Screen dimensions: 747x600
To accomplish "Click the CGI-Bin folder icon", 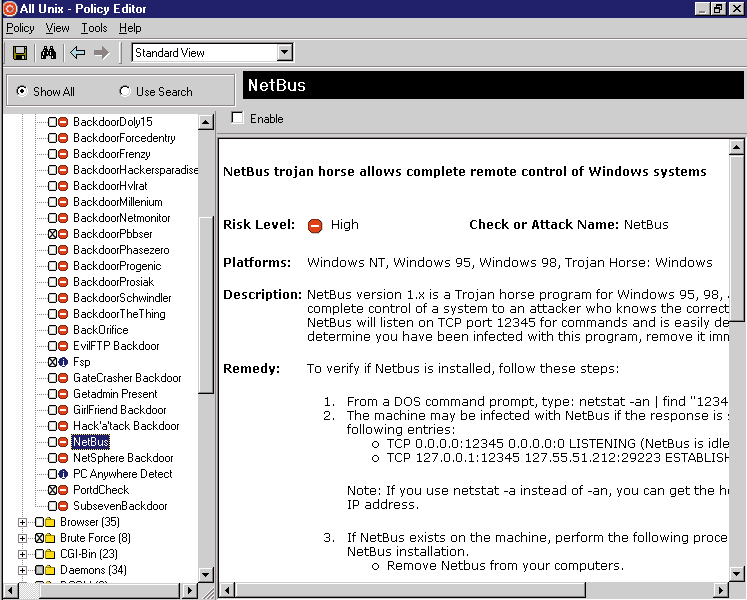I will [50, 554].
